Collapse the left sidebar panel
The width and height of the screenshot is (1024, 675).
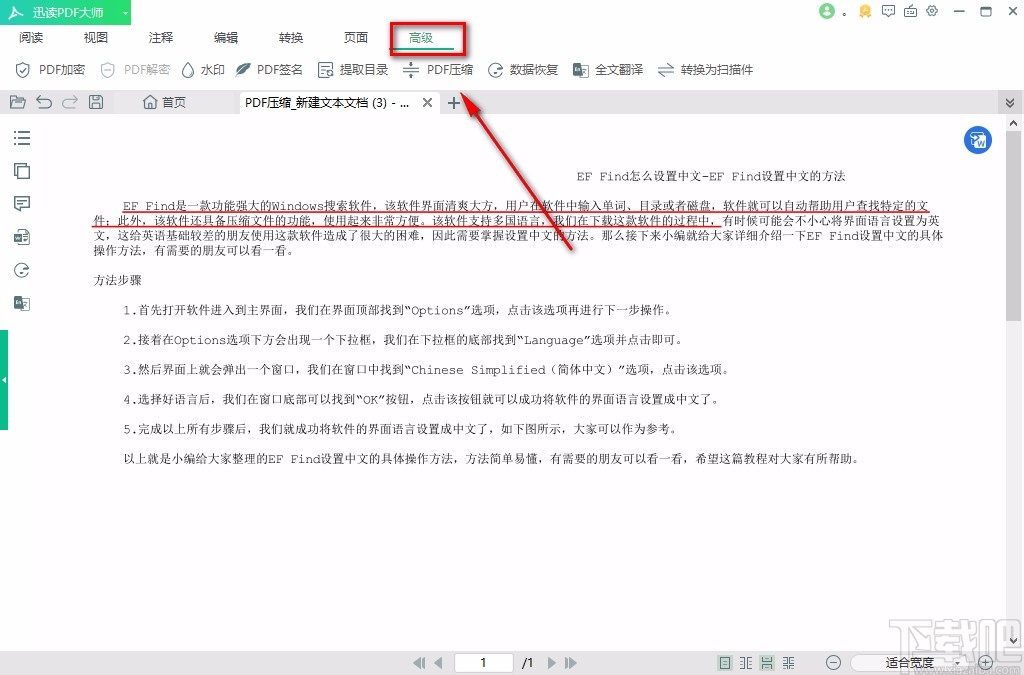pos(5,380)
